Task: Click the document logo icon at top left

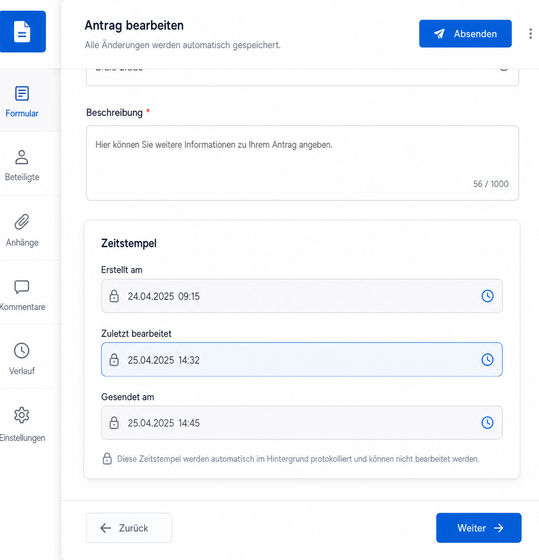Action: click(x=22, y=31)
